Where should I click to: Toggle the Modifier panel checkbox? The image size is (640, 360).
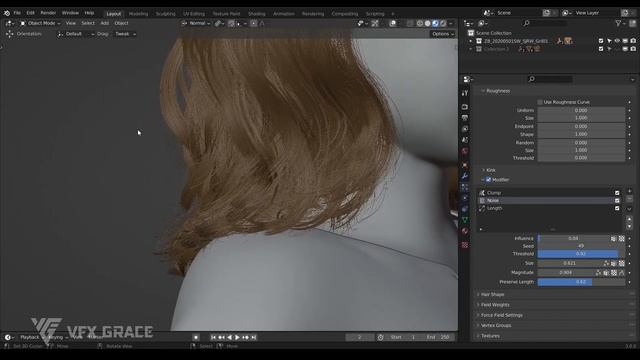tap(488, 180)
